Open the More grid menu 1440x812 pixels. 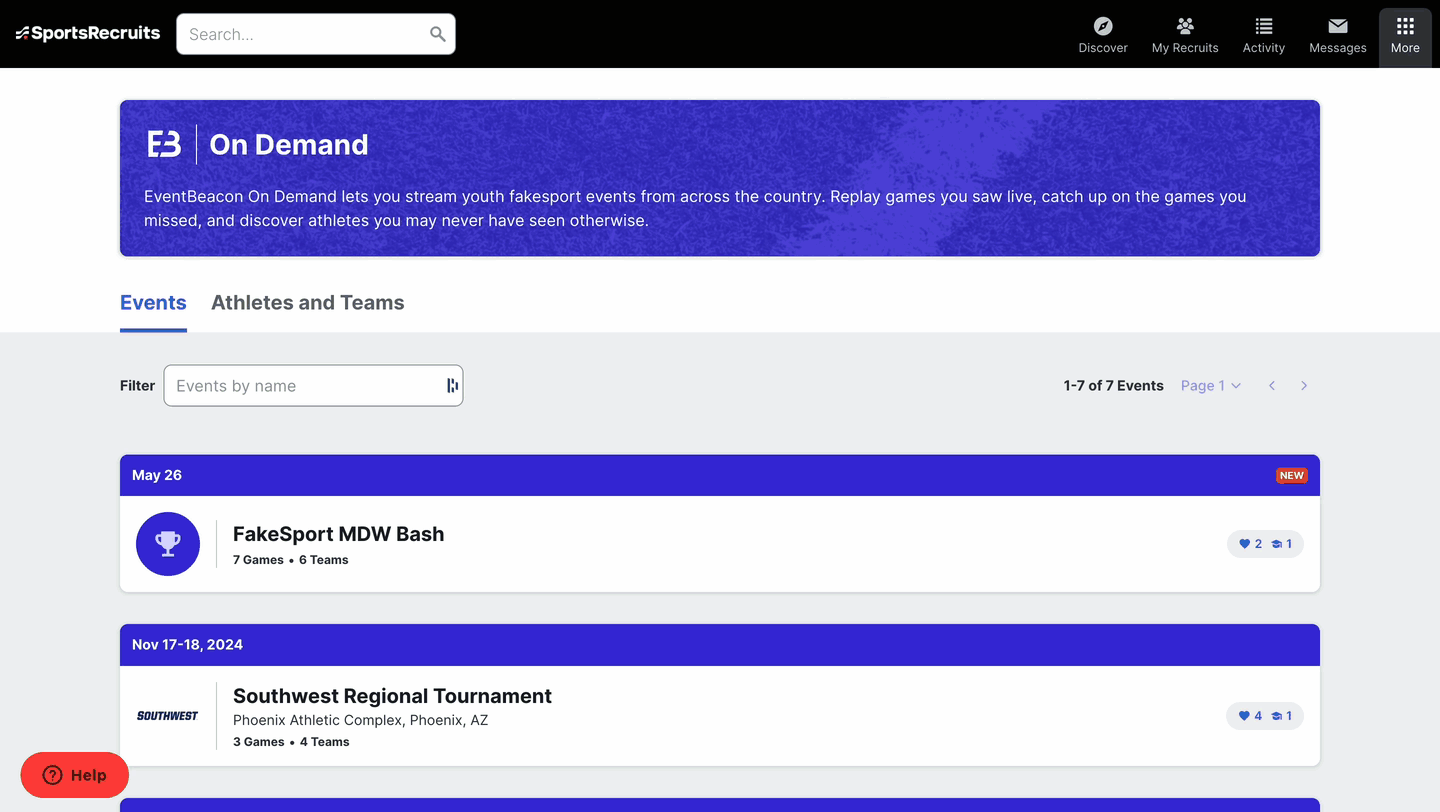click(1405, 36)
